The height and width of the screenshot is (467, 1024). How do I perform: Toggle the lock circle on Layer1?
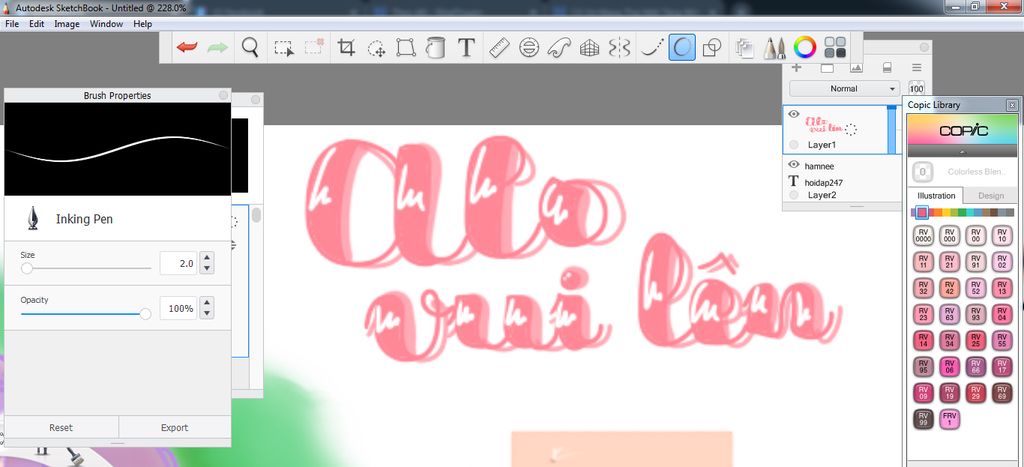(x=793, y=144)
